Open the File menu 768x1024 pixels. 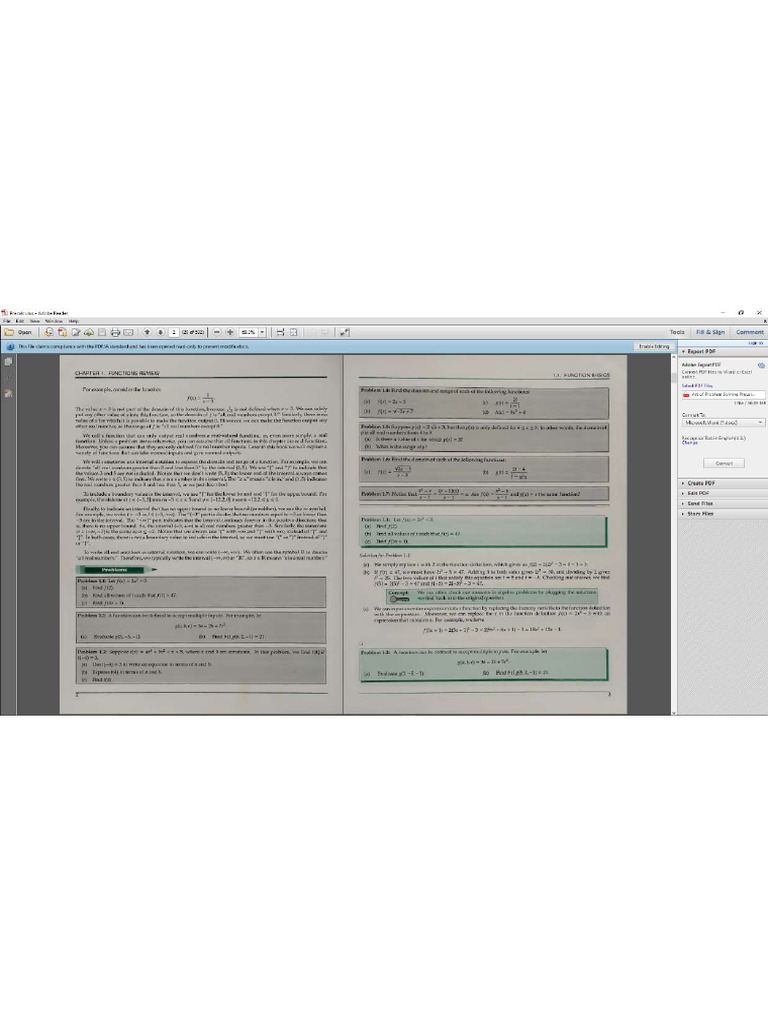pyautogui.click(x=7, y=321)
